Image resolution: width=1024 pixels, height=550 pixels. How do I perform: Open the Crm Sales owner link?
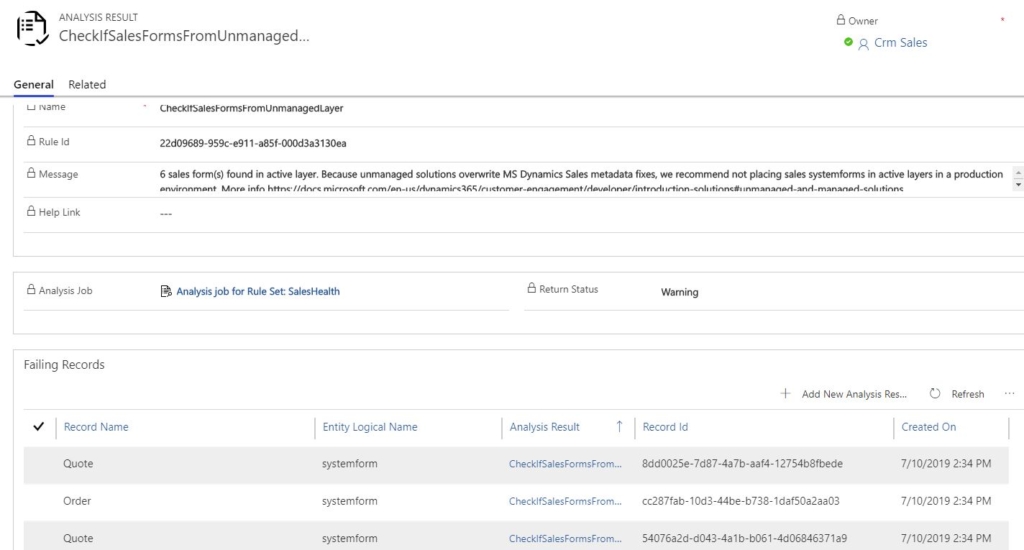pos(900,43)
